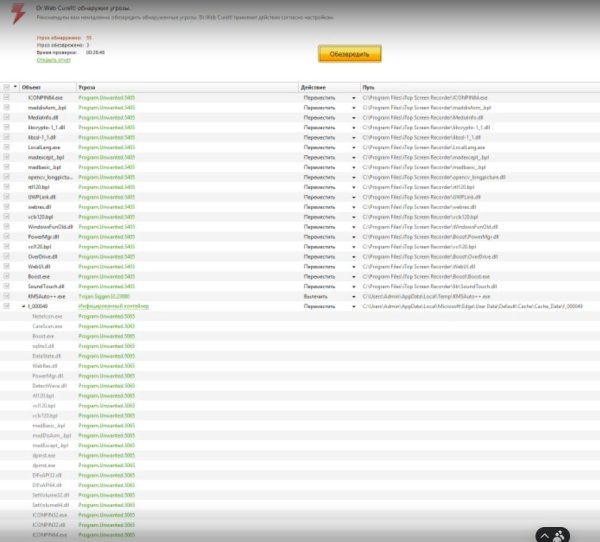Select the DIFxAPI64.dll child entry
The image size is (600, 542).
(47, 485)
